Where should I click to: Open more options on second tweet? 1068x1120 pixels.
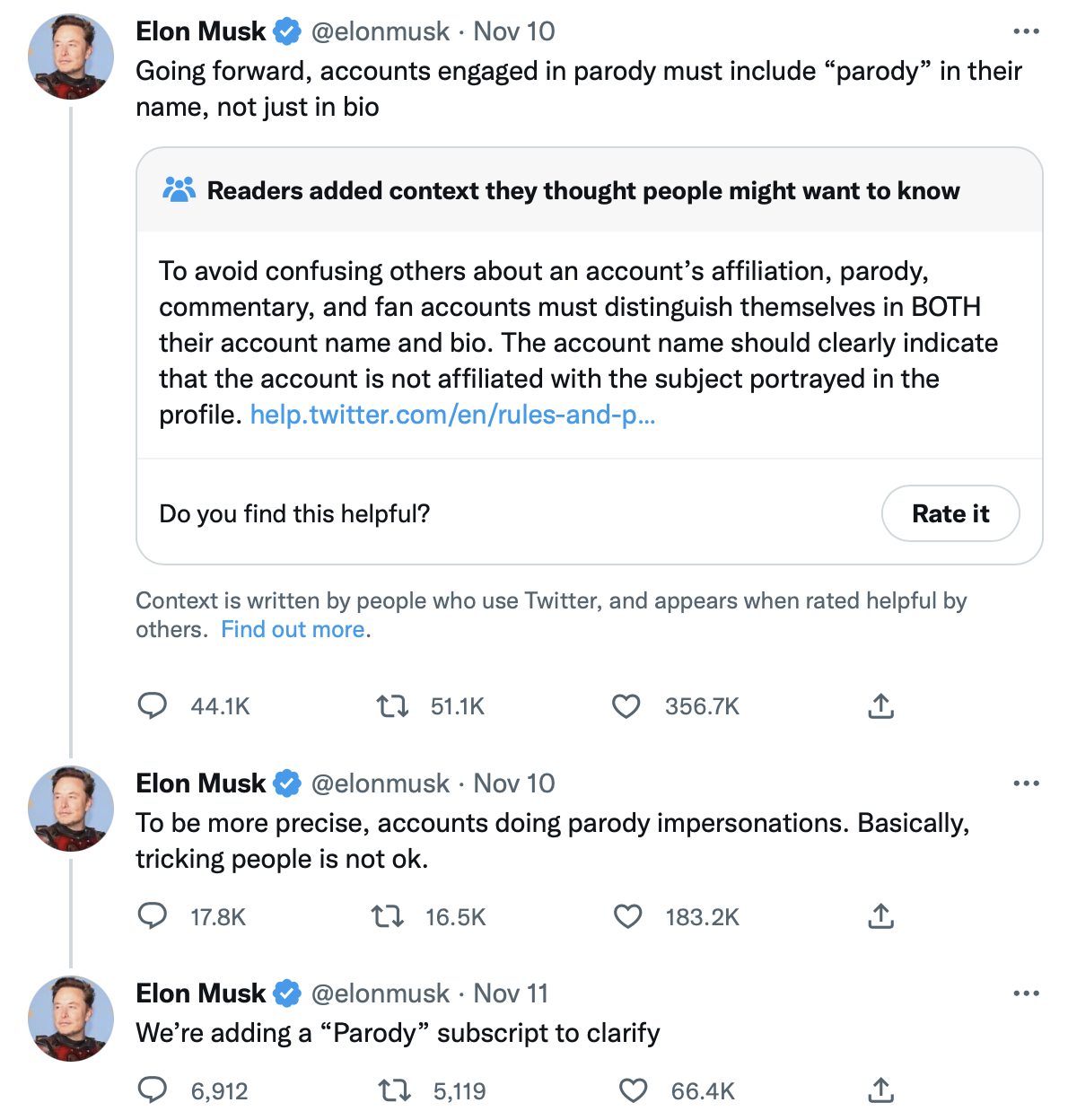(1026, 783)
